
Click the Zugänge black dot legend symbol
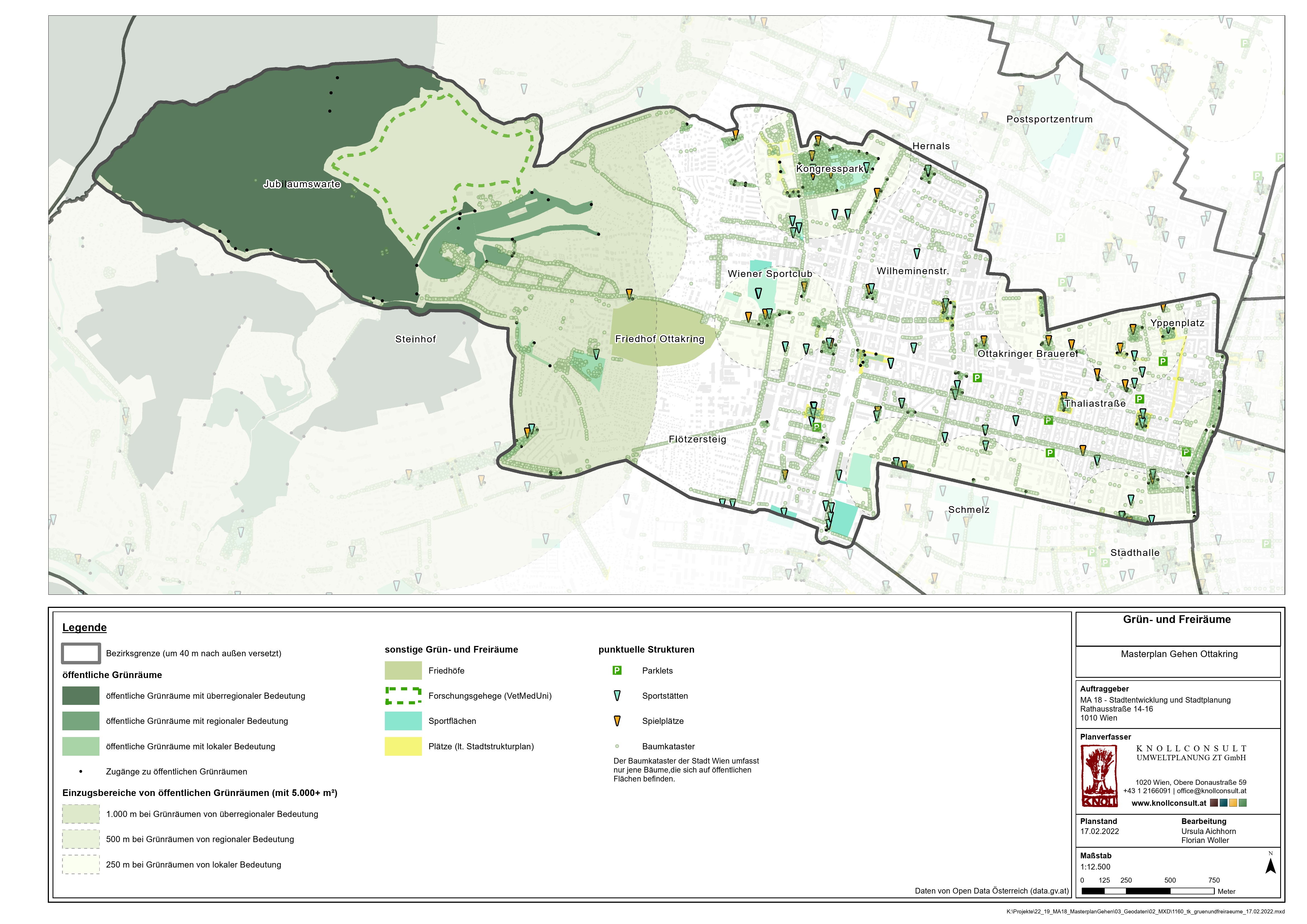81,772
